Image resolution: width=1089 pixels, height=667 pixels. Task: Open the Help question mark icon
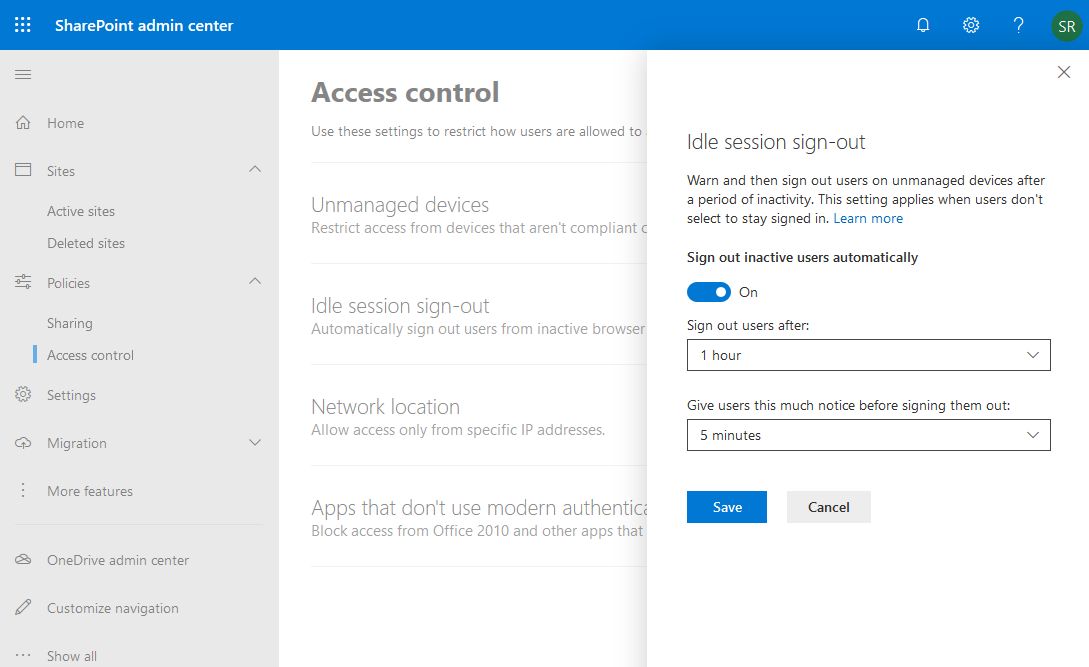pos(1018,24)
